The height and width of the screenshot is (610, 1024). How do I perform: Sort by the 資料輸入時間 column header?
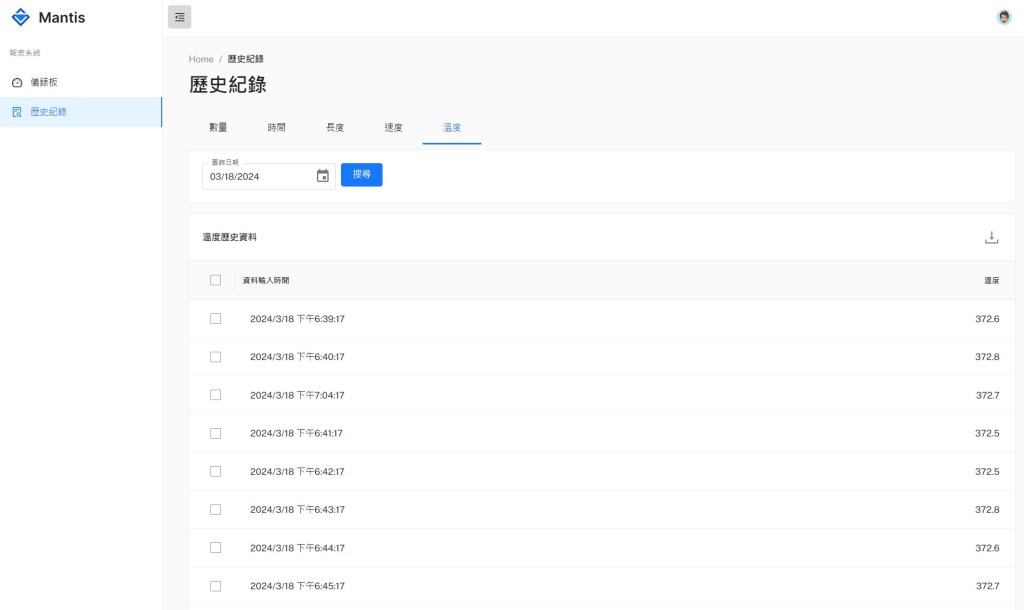pos(272,281)
